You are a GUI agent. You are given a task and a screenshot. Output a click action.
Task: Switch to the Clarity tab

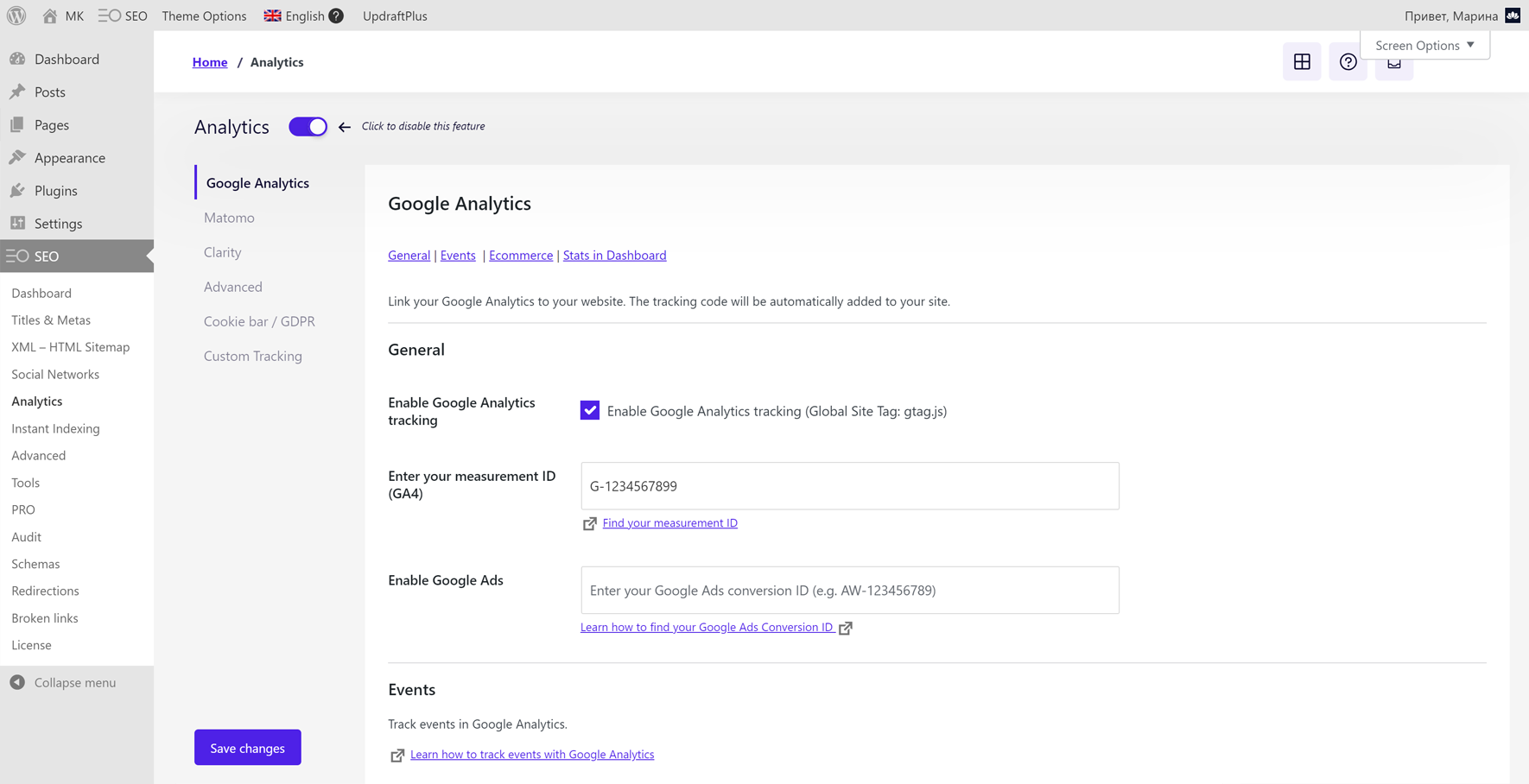coord(222,251)
